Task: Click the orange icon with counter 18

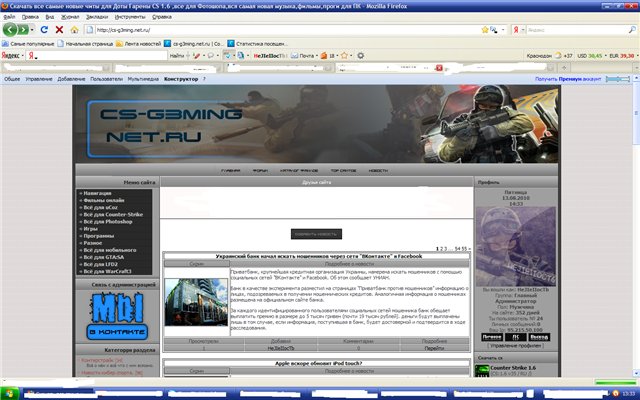Action: [324, 56]
